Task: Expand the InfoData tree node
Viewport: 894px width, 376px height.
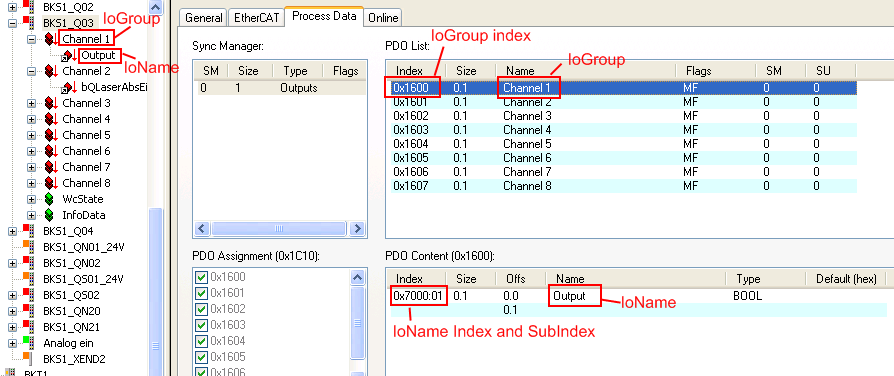Action: [x=32, y=215]
